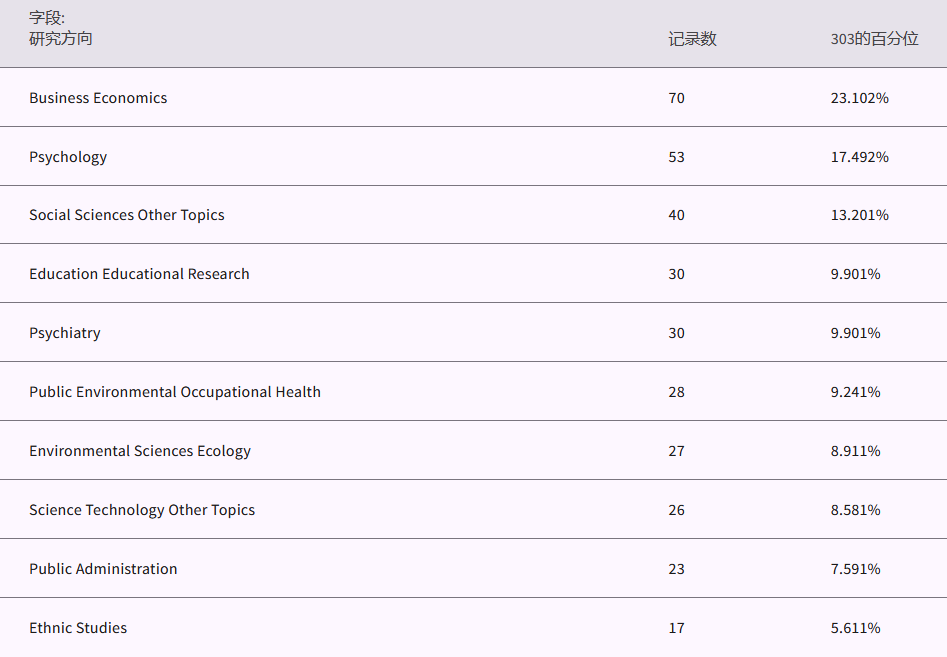Click the 记录数 column header
Image resolution: width=947 pixels, height=657 pixels.
[x=692, y=39]
